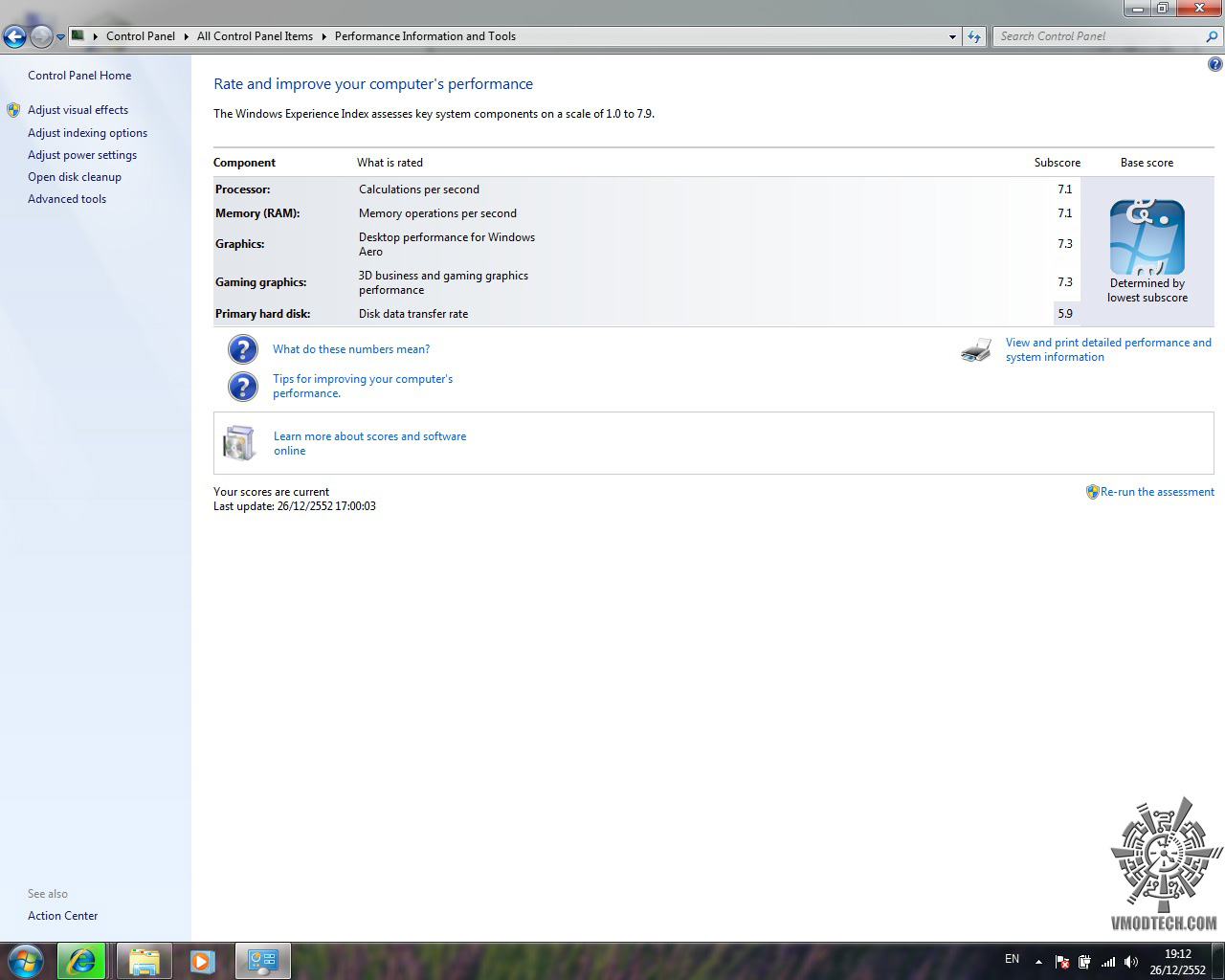Select the Gaming graphics row label

(261, 282)
